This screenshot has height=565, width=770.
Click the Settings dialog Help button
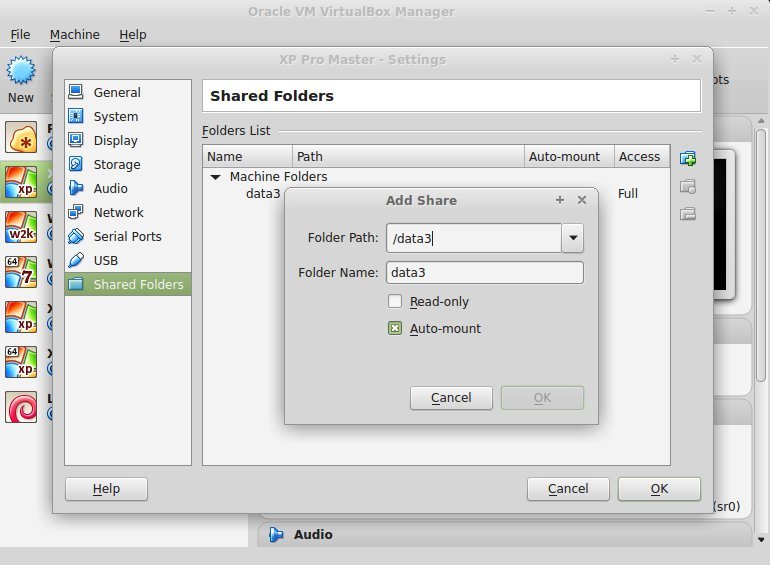[106, 489]
